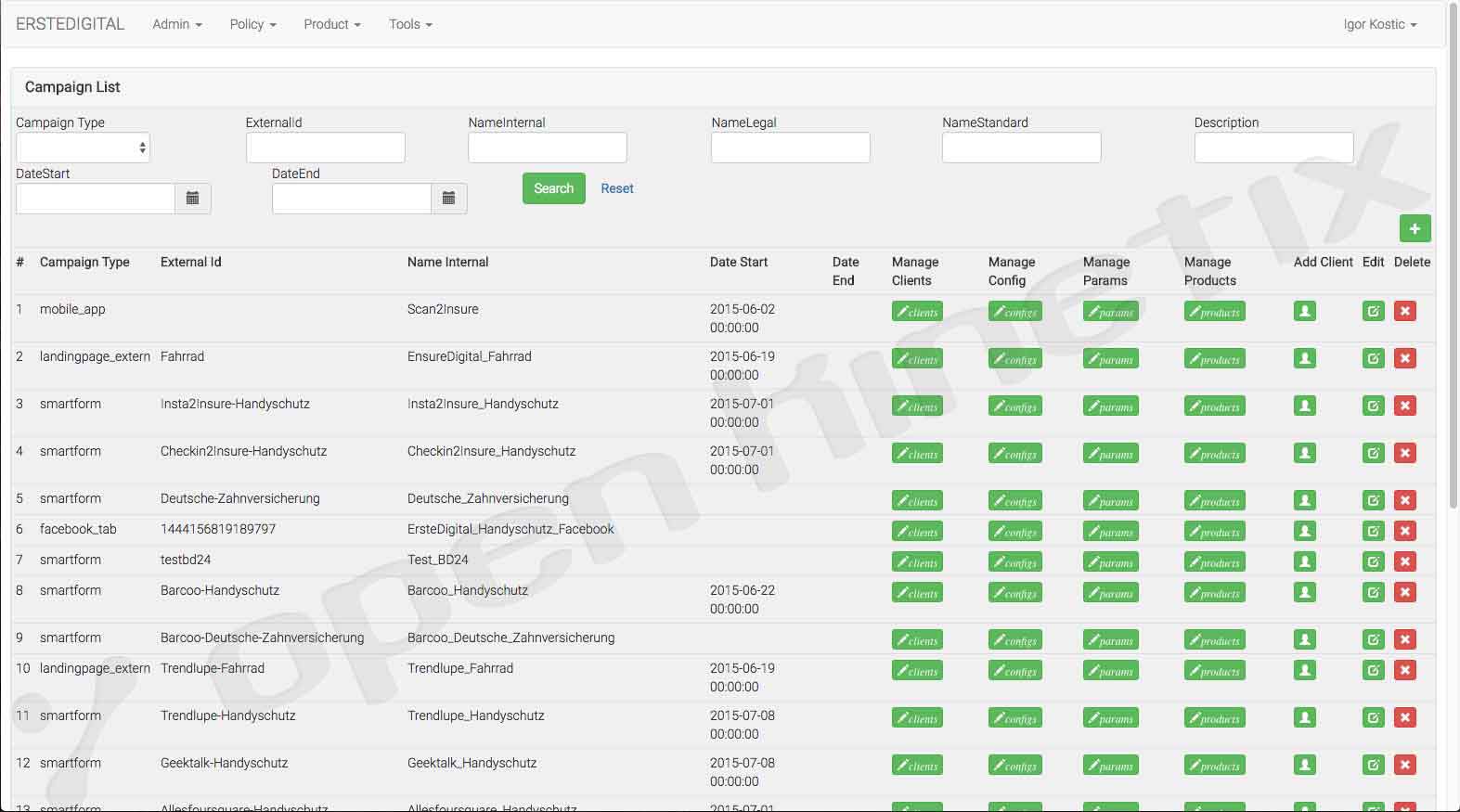Focus the Description filter field

[x=1273, y=148]
